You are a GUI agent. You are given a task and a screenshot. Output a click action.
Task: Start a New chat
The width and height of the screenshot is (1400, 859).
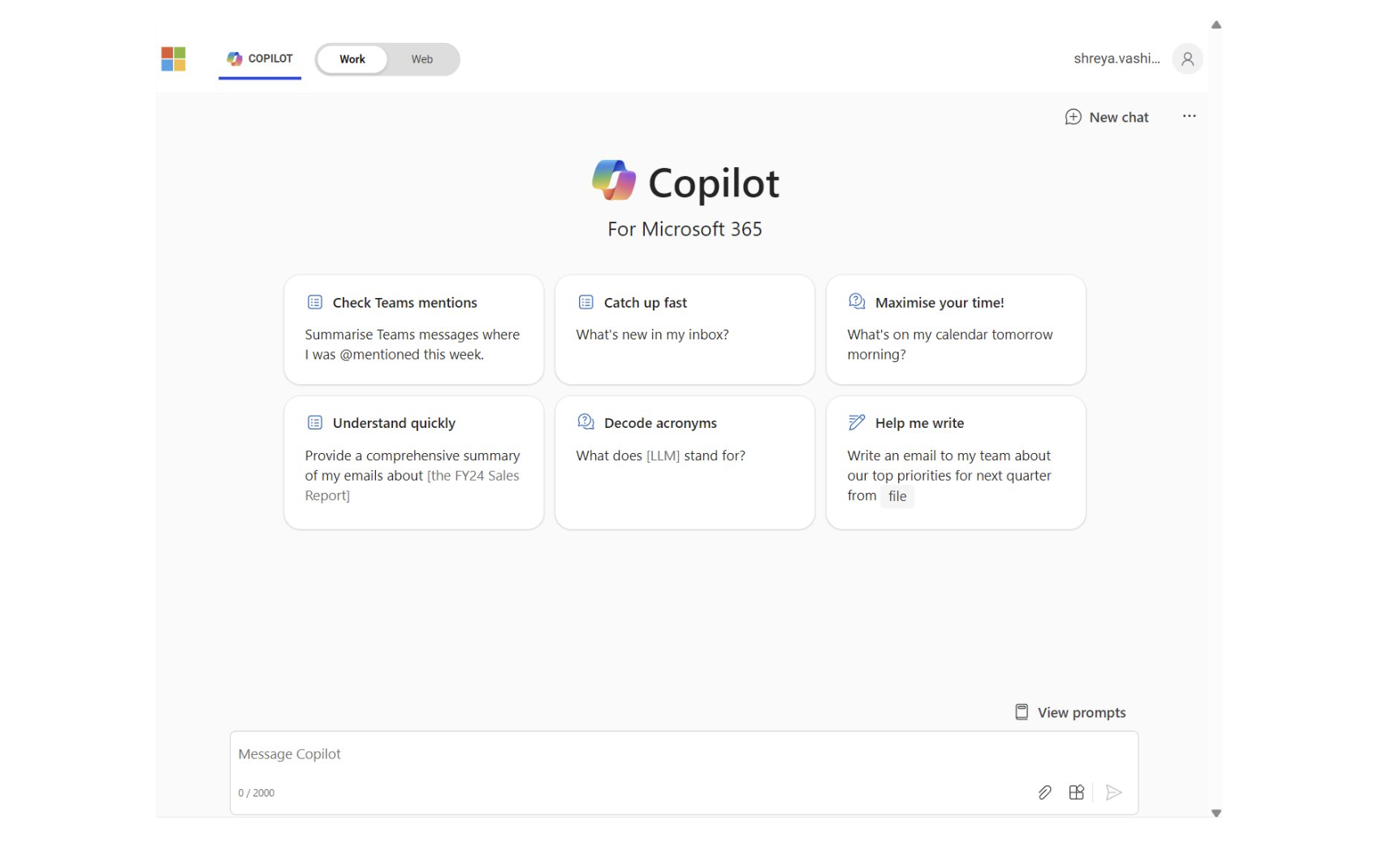[x=1107, y=117]
